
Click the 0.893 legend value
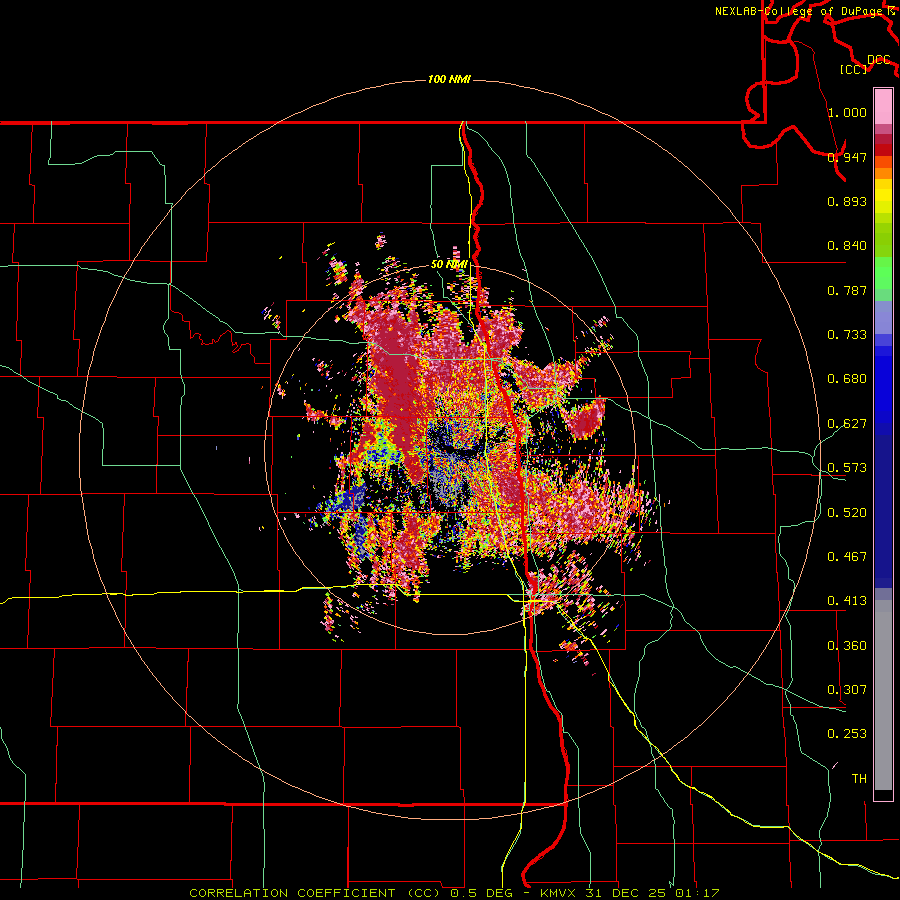coord(847,201)
